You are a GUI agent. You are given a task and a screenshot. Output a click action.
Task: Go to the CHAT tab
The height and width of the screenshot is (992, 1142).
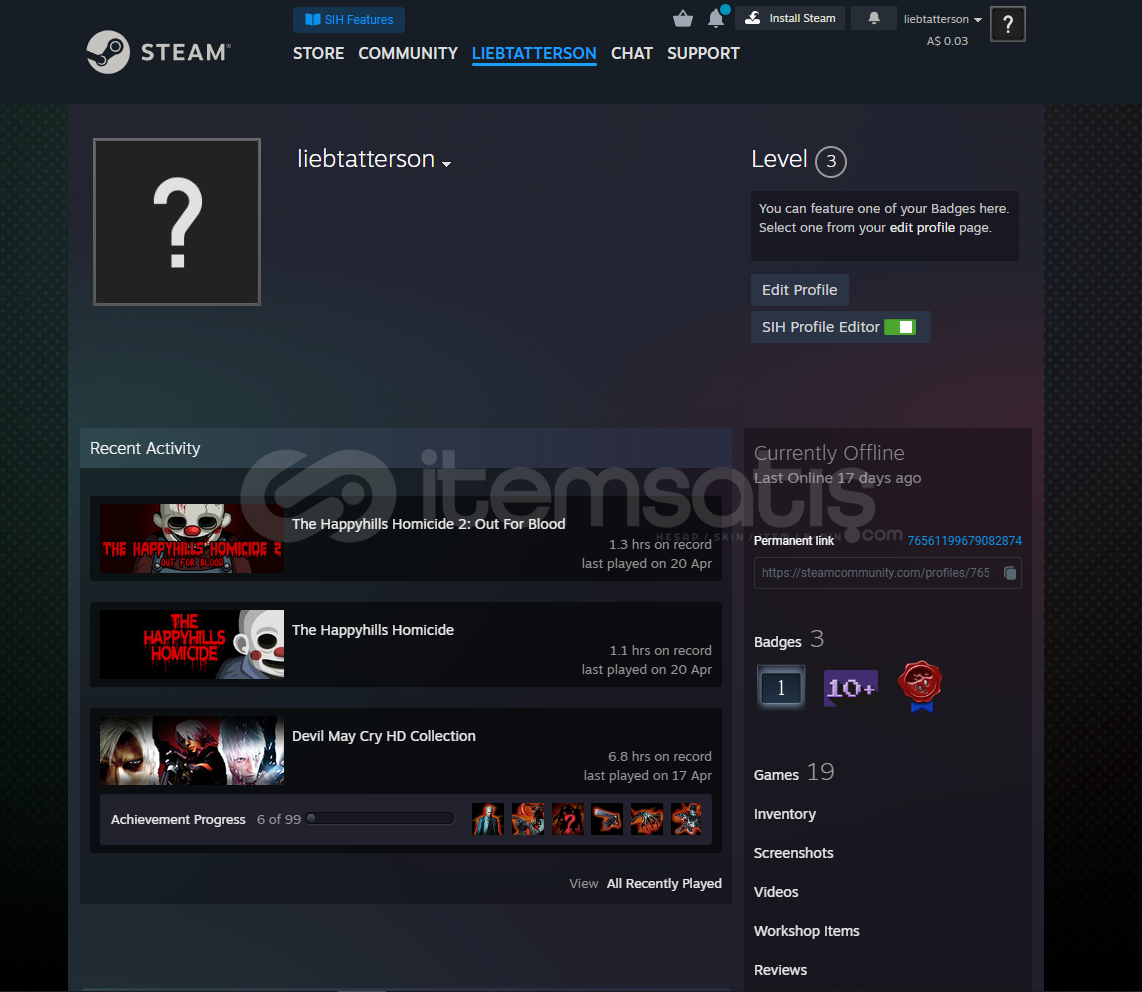click(631, 53)
